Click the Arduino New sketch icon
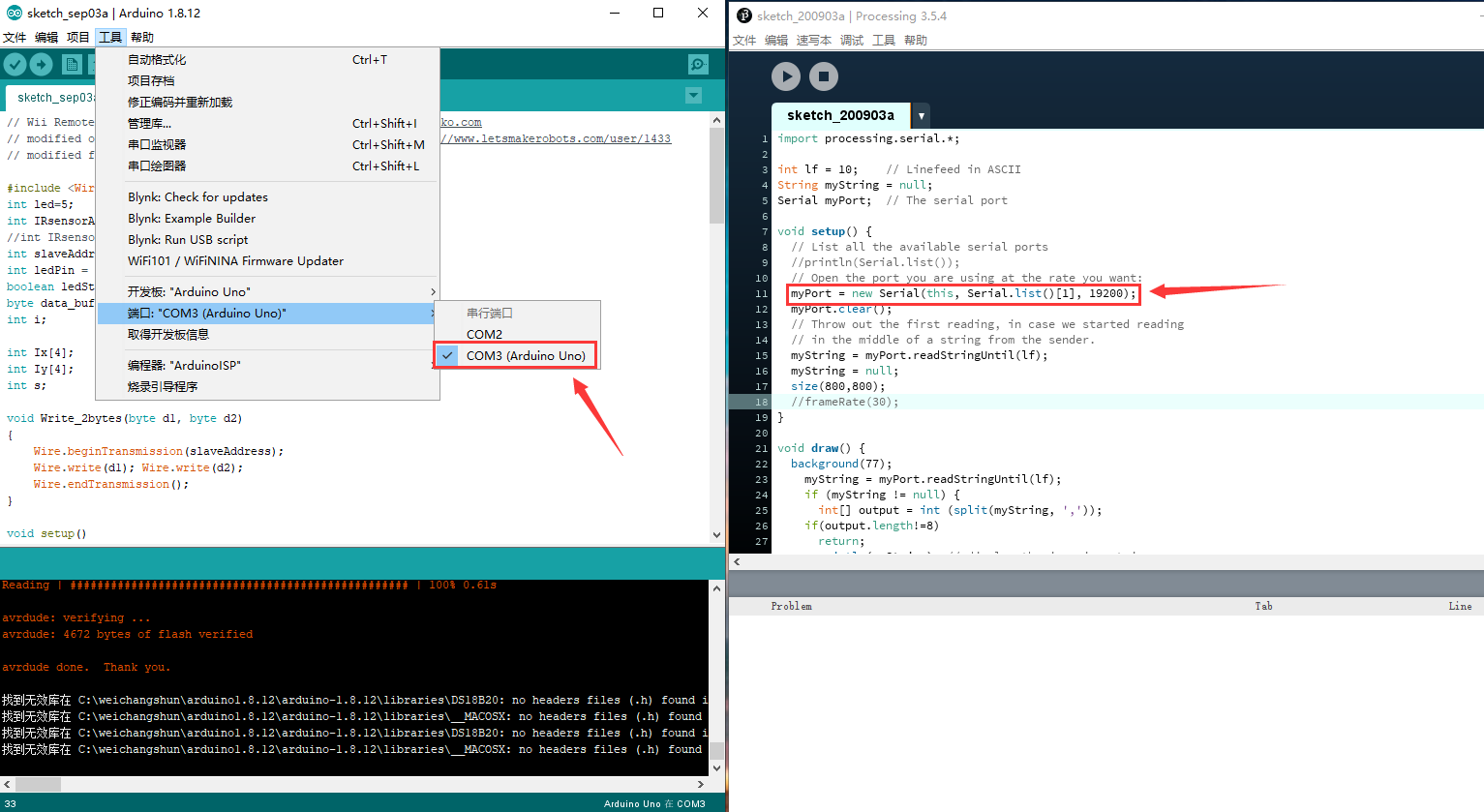 [x=71, y=64]
